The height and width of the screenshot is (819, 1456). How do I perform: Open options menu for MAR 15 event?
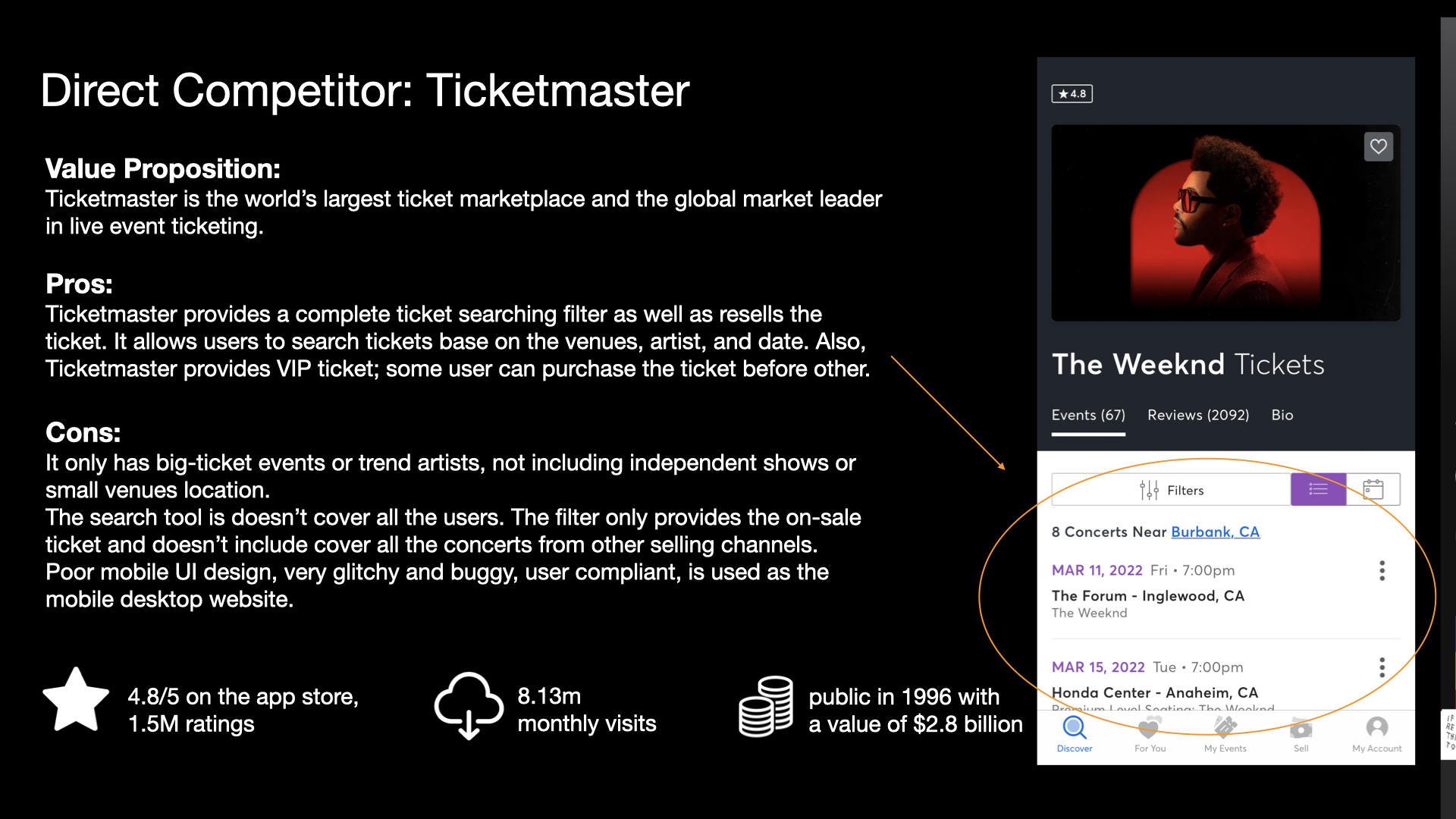[1382, 667]
